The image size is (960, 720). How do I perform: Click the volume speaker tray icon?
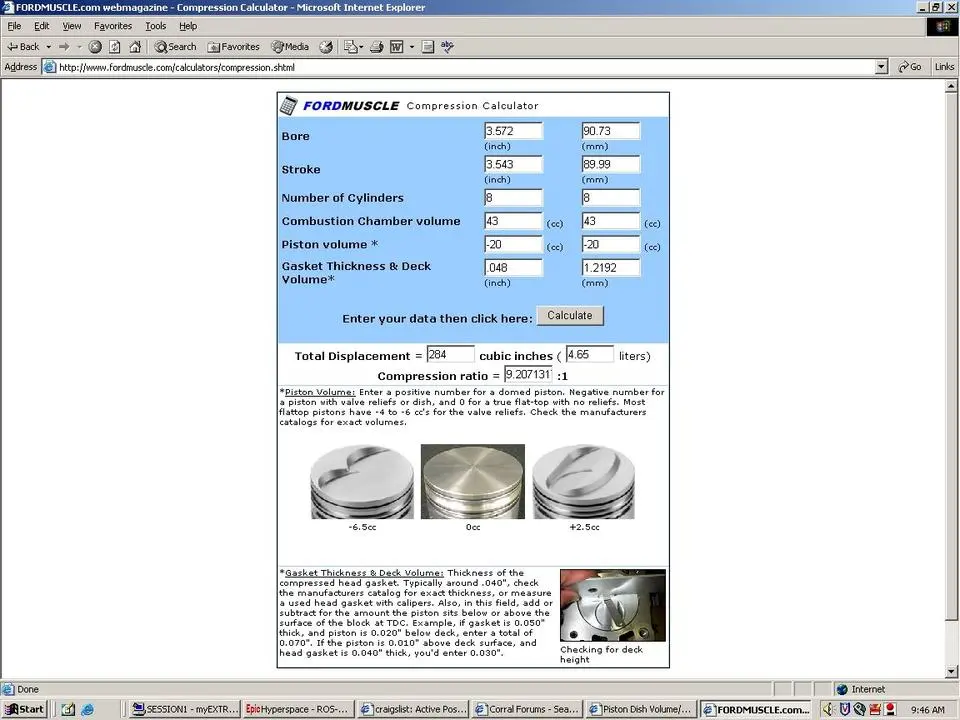(828, 709)
